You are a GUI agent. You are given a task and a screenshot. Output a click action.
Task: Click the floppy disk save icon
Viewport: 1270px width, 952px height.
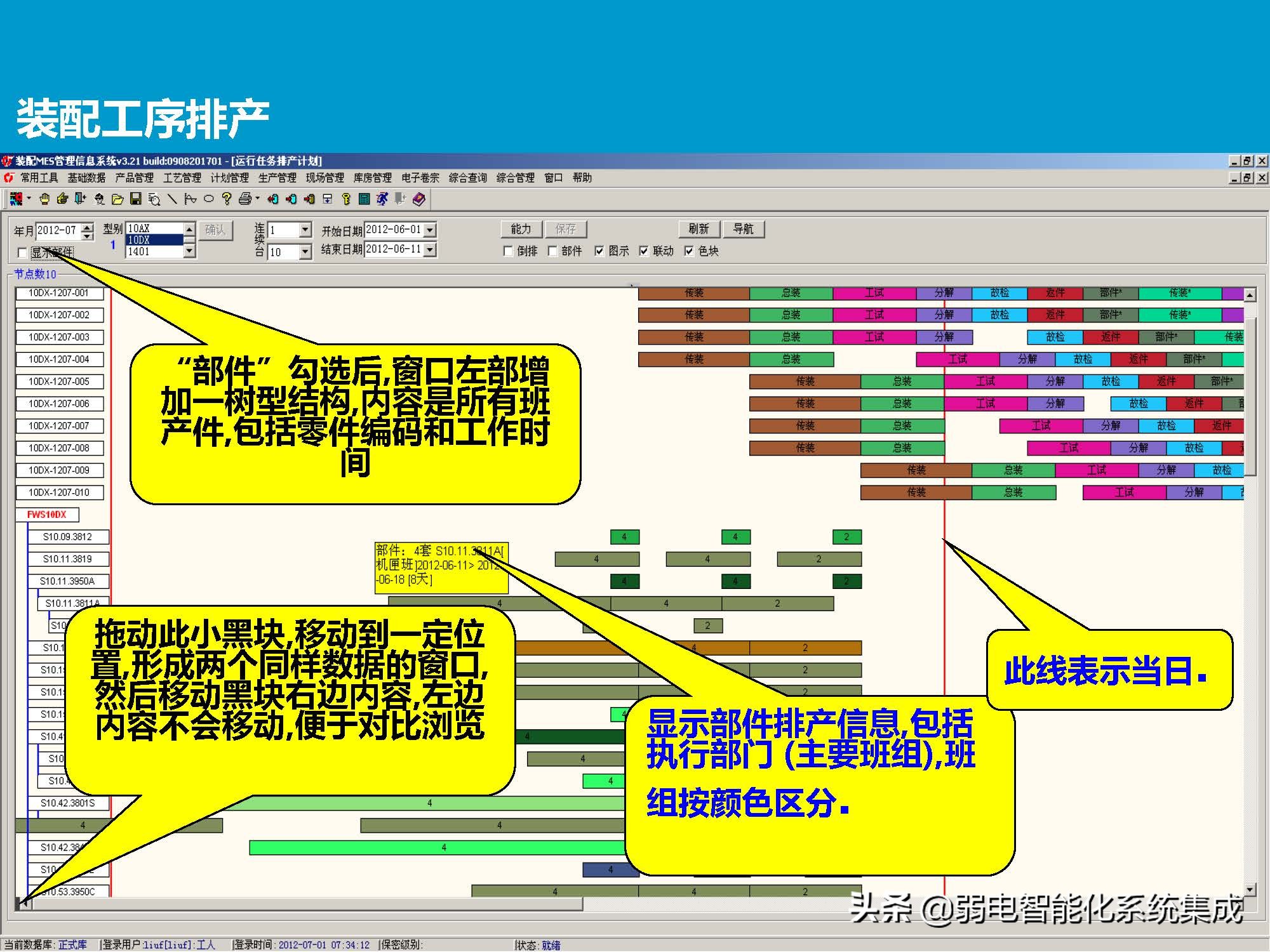click(x=135, y=199)
